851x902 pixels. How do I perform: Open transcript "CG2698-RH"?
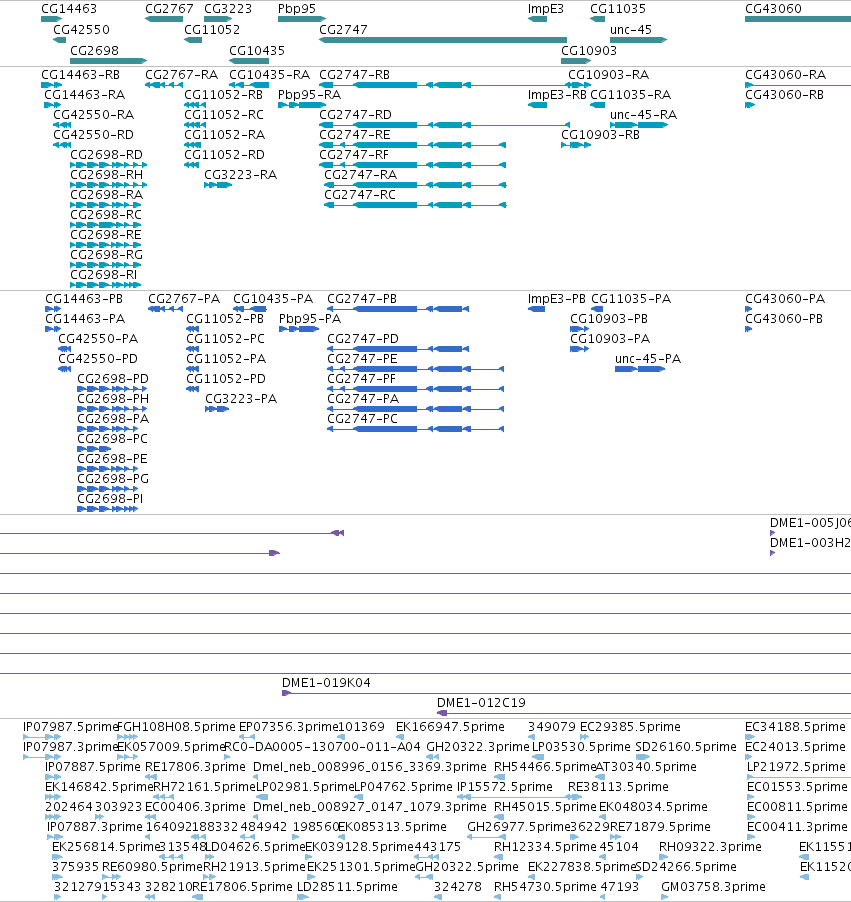coord(106,174)
